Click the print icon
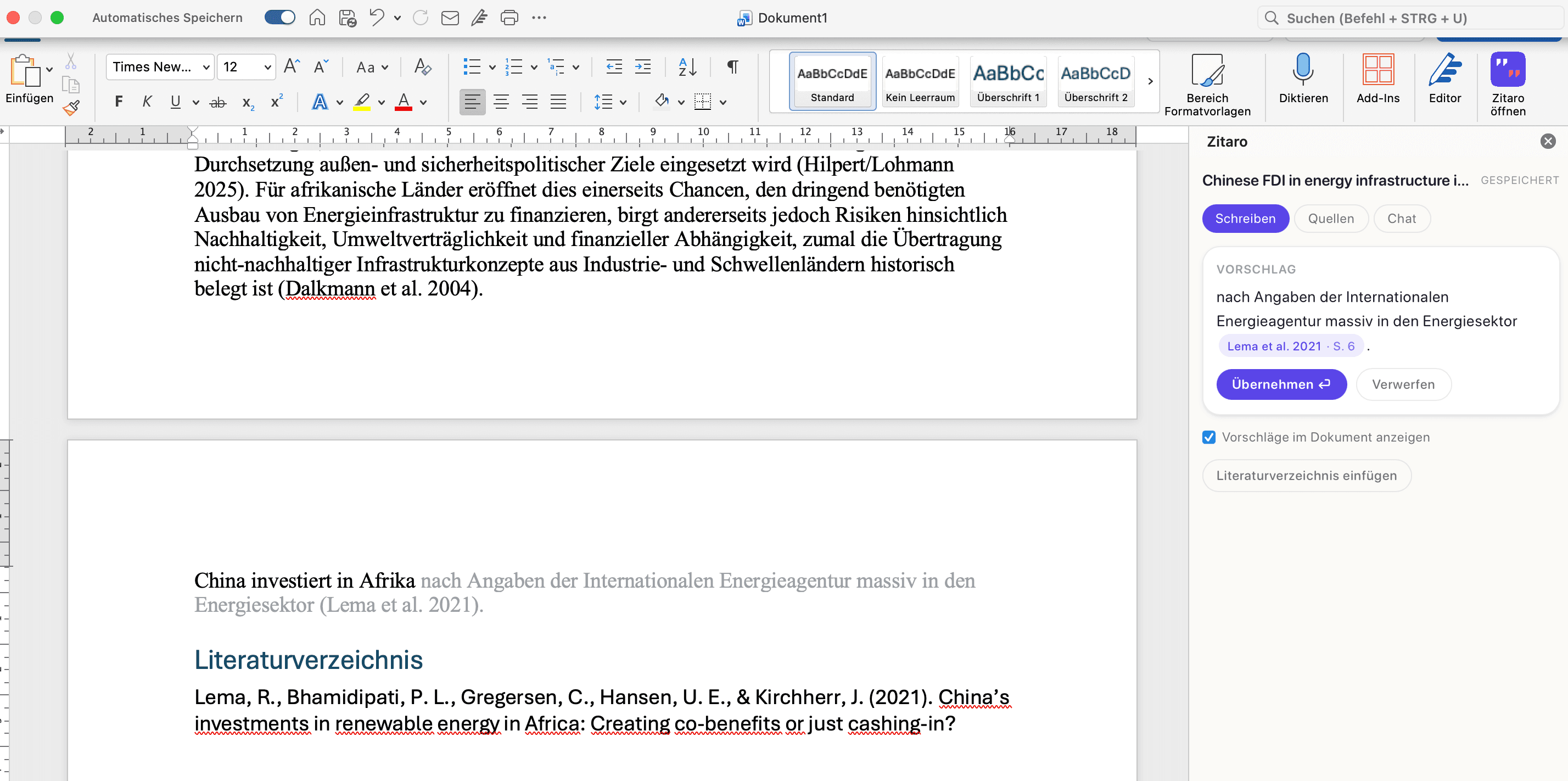1568x781 pixels. click(509, 18)
